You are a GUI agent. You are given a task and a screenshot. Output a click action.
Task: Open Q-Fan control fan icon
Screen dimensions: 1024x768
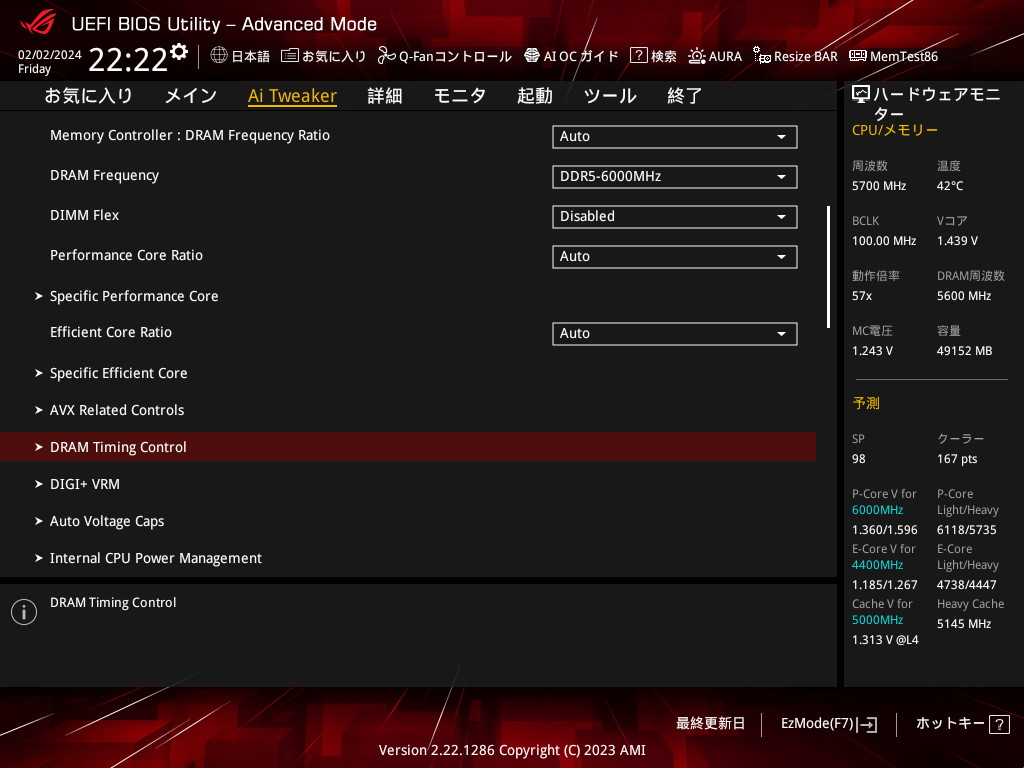tap(387, 56)
